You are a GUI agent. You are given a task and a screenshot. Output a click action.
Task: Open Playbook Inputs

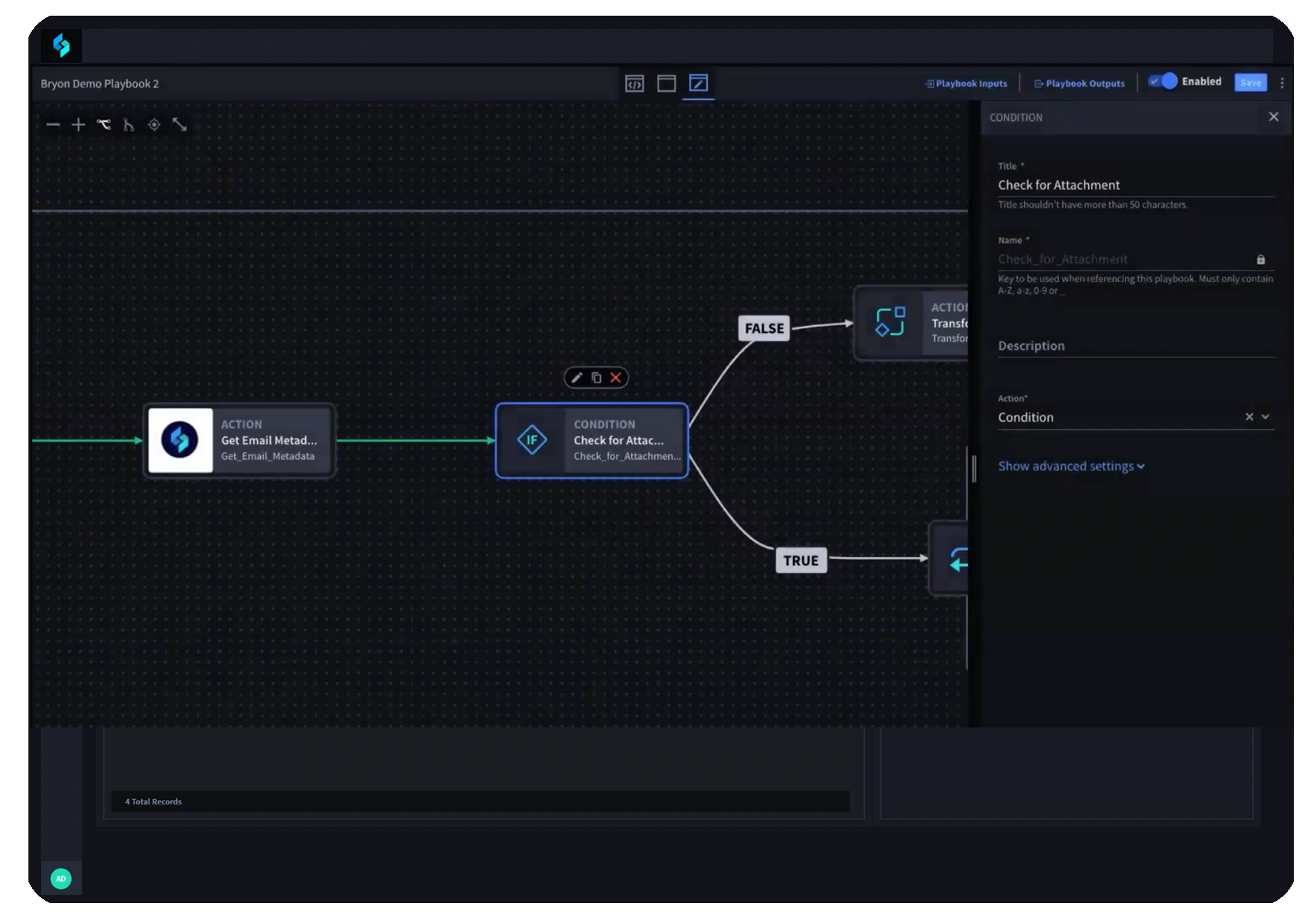(x=966, y=84)
